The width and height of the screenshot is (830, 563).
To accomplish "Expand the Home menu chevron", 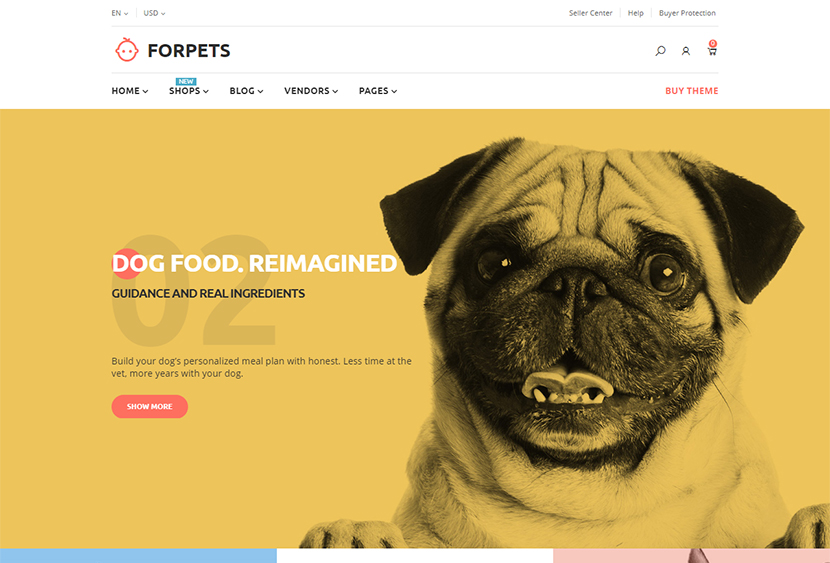I will 145,91.
